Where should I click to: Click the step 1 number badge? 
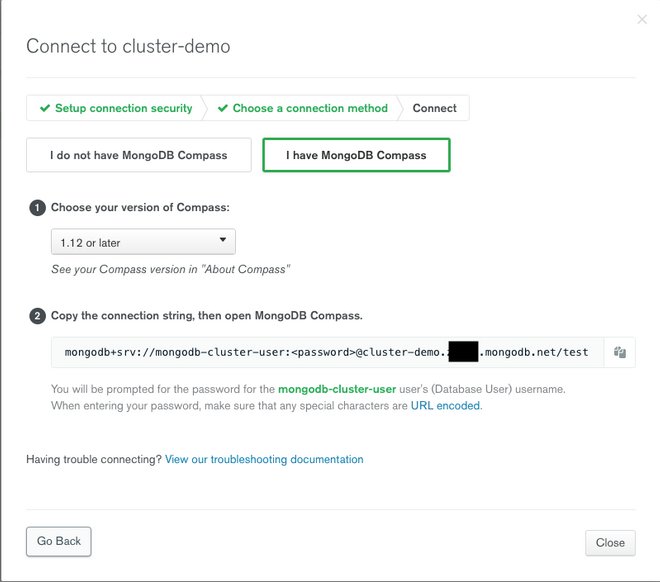[38, 208]
